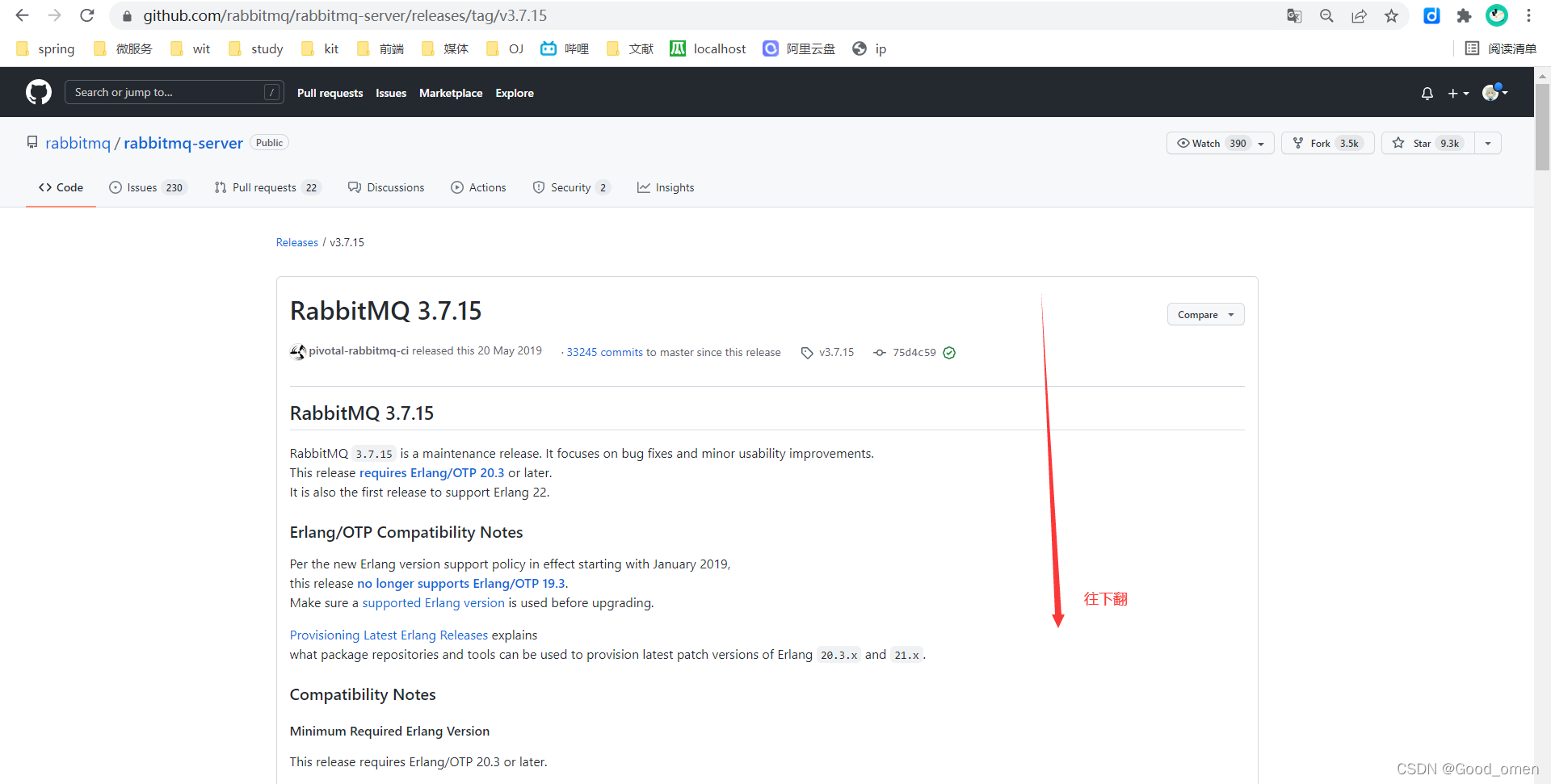Open 33245 commits link

click(605, 352)
